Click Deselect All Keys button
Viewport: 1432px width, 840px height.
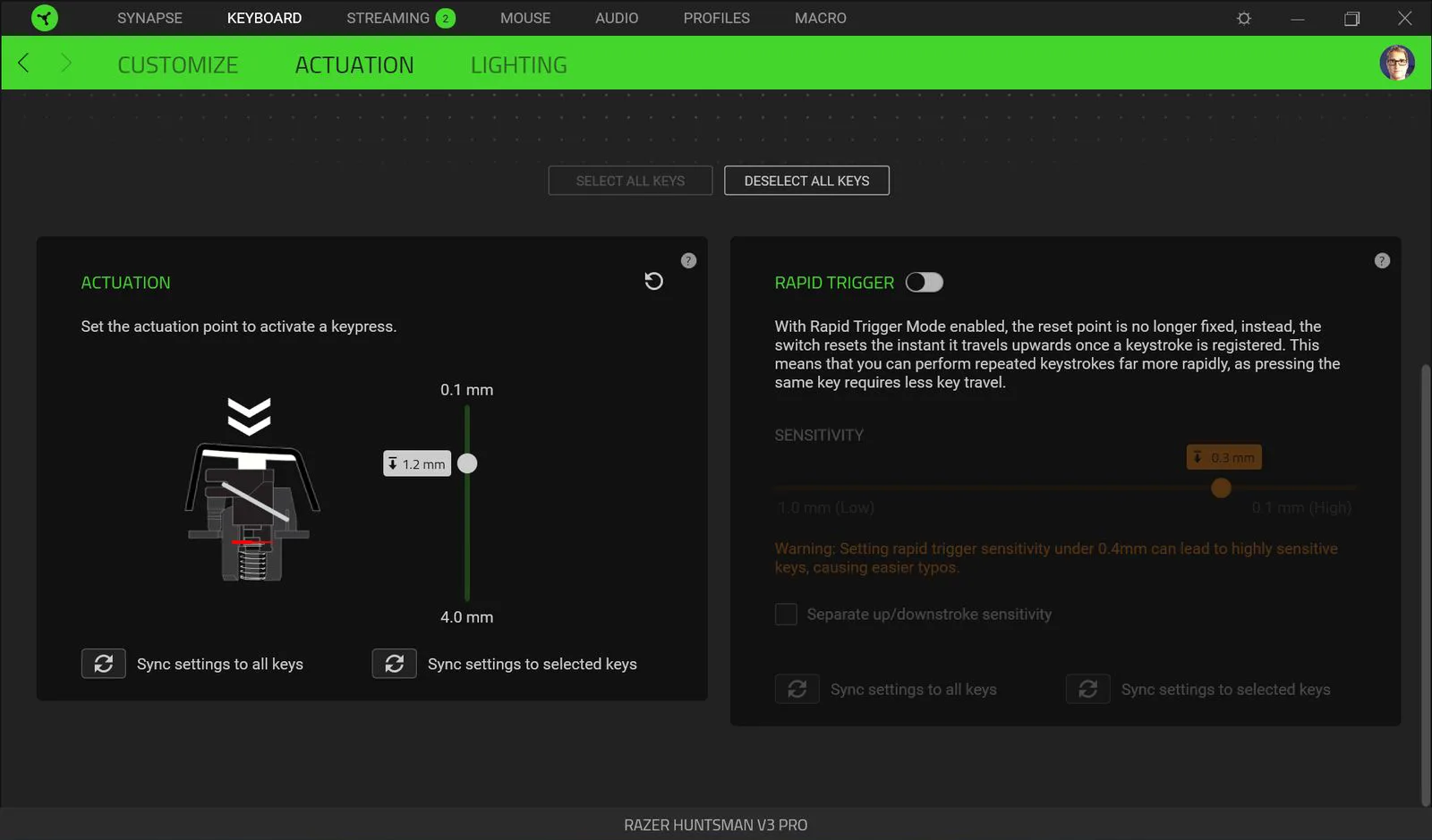click(x=806, y=181)
